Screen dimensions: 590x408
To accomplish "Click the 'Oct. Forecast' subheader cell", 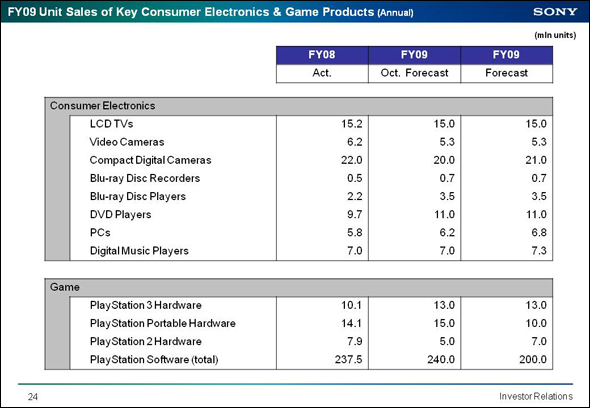I will [x=414, y=73].
